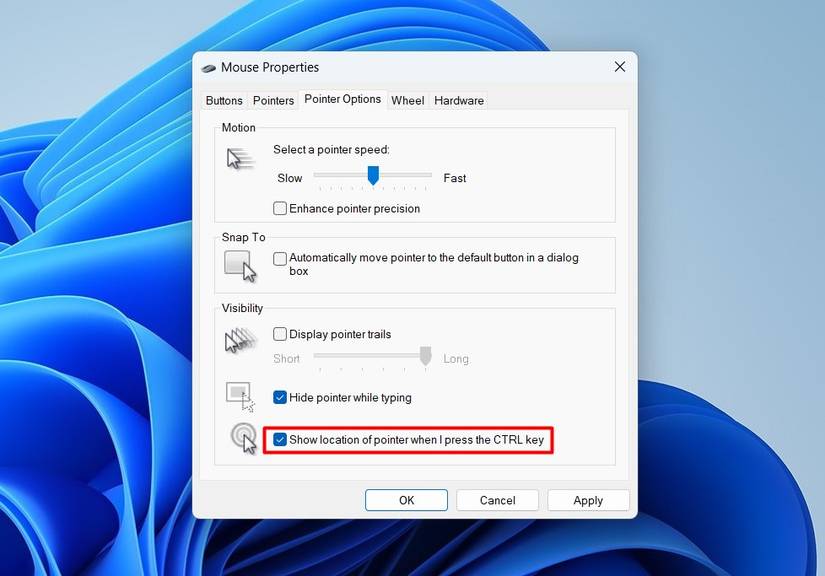Uncheck Show location of pointer with CTRL key
Screen dimensions: 825x576
click(280, 440)
